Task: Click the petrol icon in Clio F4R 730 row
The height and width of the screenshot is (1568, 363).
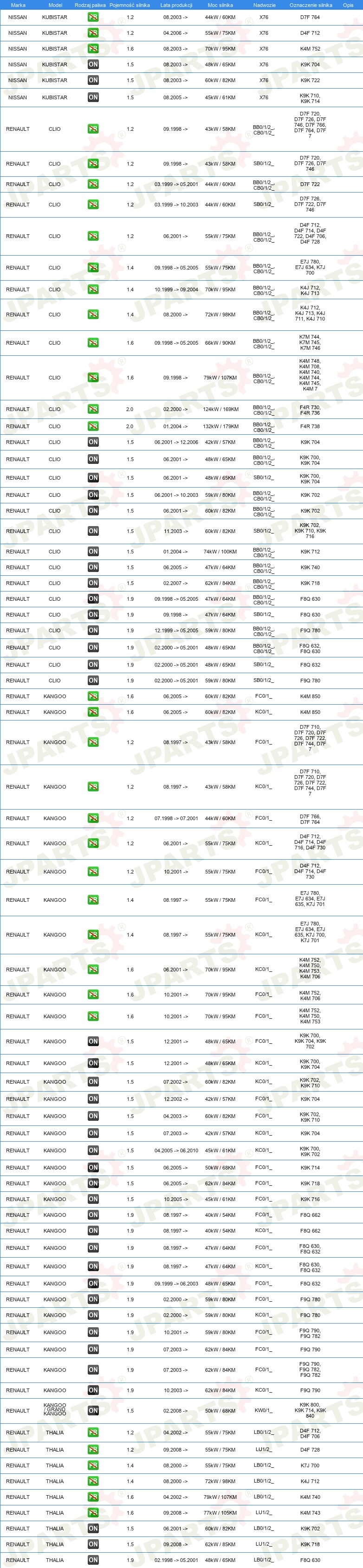Action: coord(93,409)
